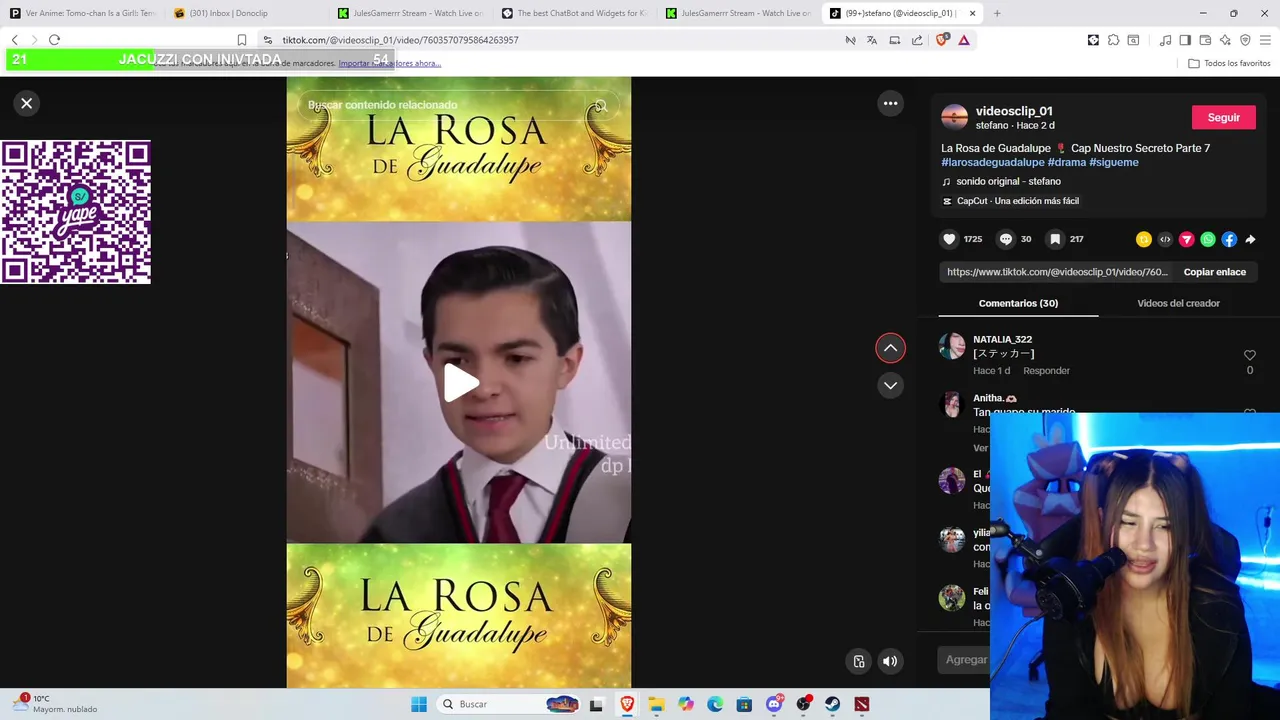Image resolution: width=1280 pixels, height=720 pixels.
Task: Open File Explorer from taskbar
Action: click(656, 704)
